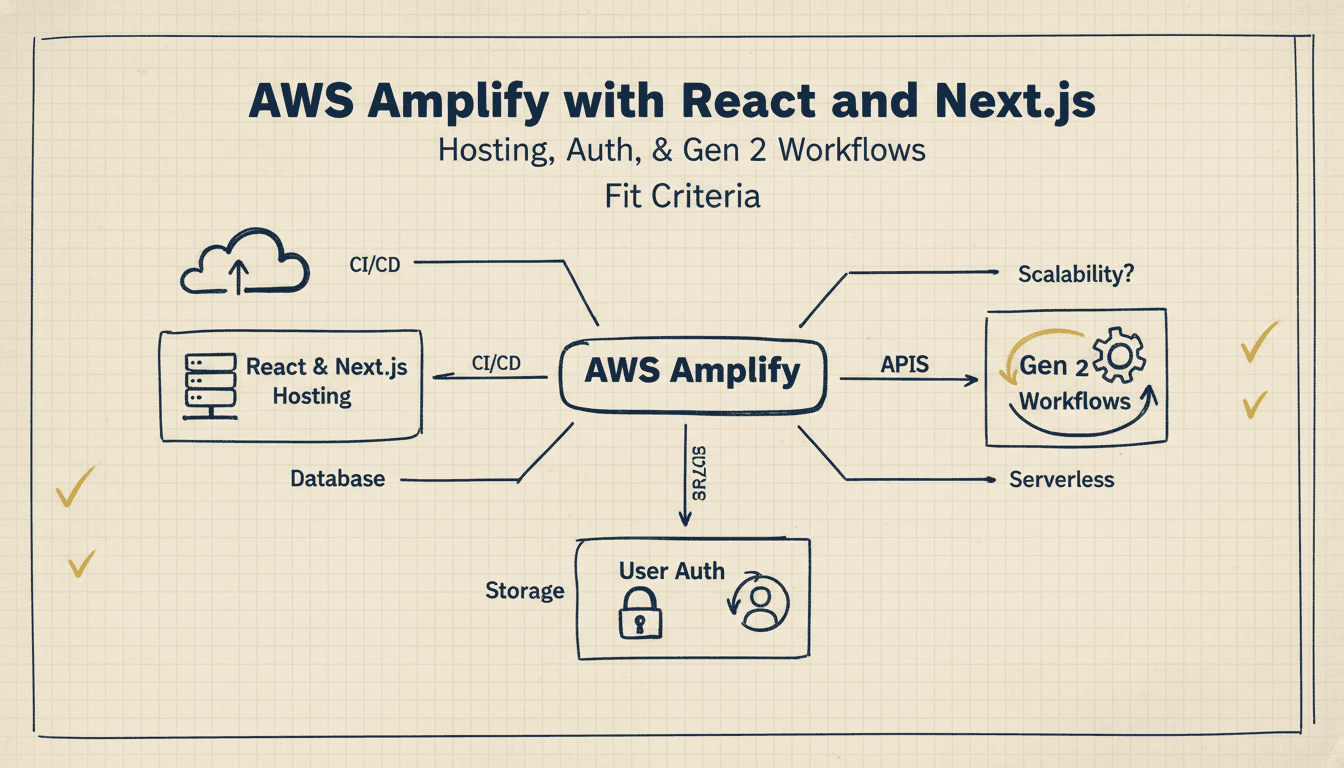Click the 'CI/CD' label on the Hosting arrow
This screenshot has width=1344, height=768.
[x=495, y=363]
